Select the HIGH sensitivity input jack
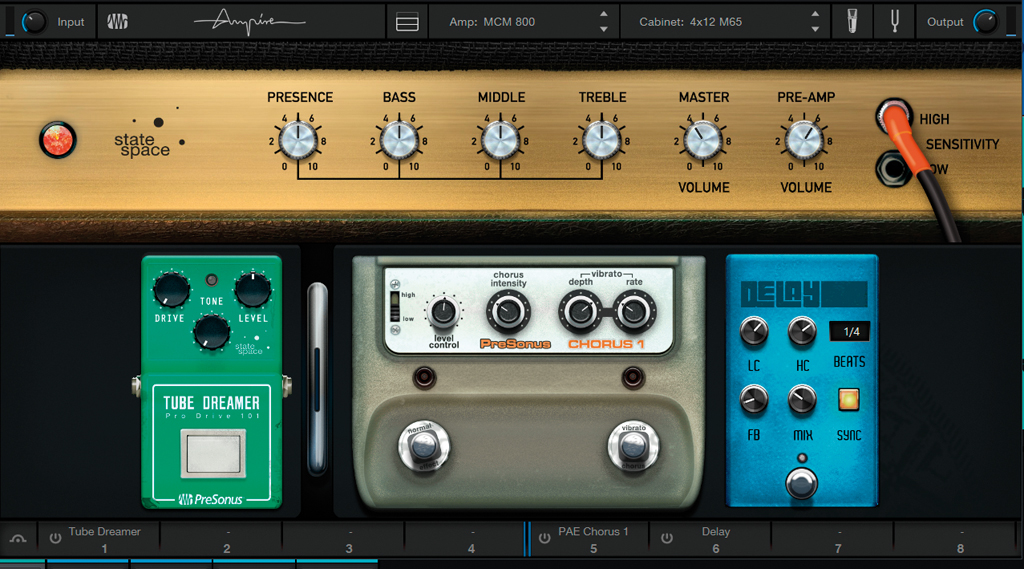Screen dimensions: 1024x569 pos(893,118)
